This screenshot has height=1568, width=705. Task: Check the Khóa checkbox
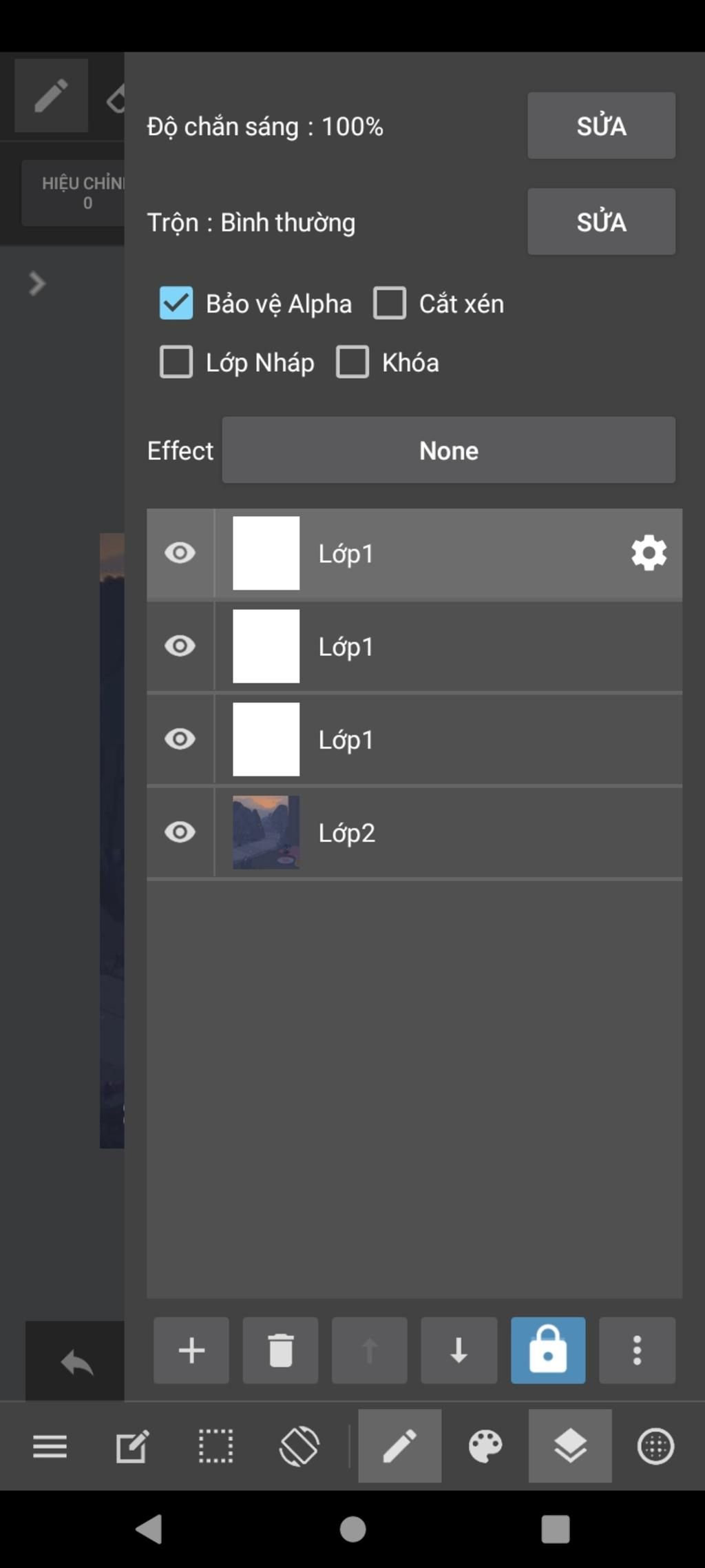click(x=352, y=362)
